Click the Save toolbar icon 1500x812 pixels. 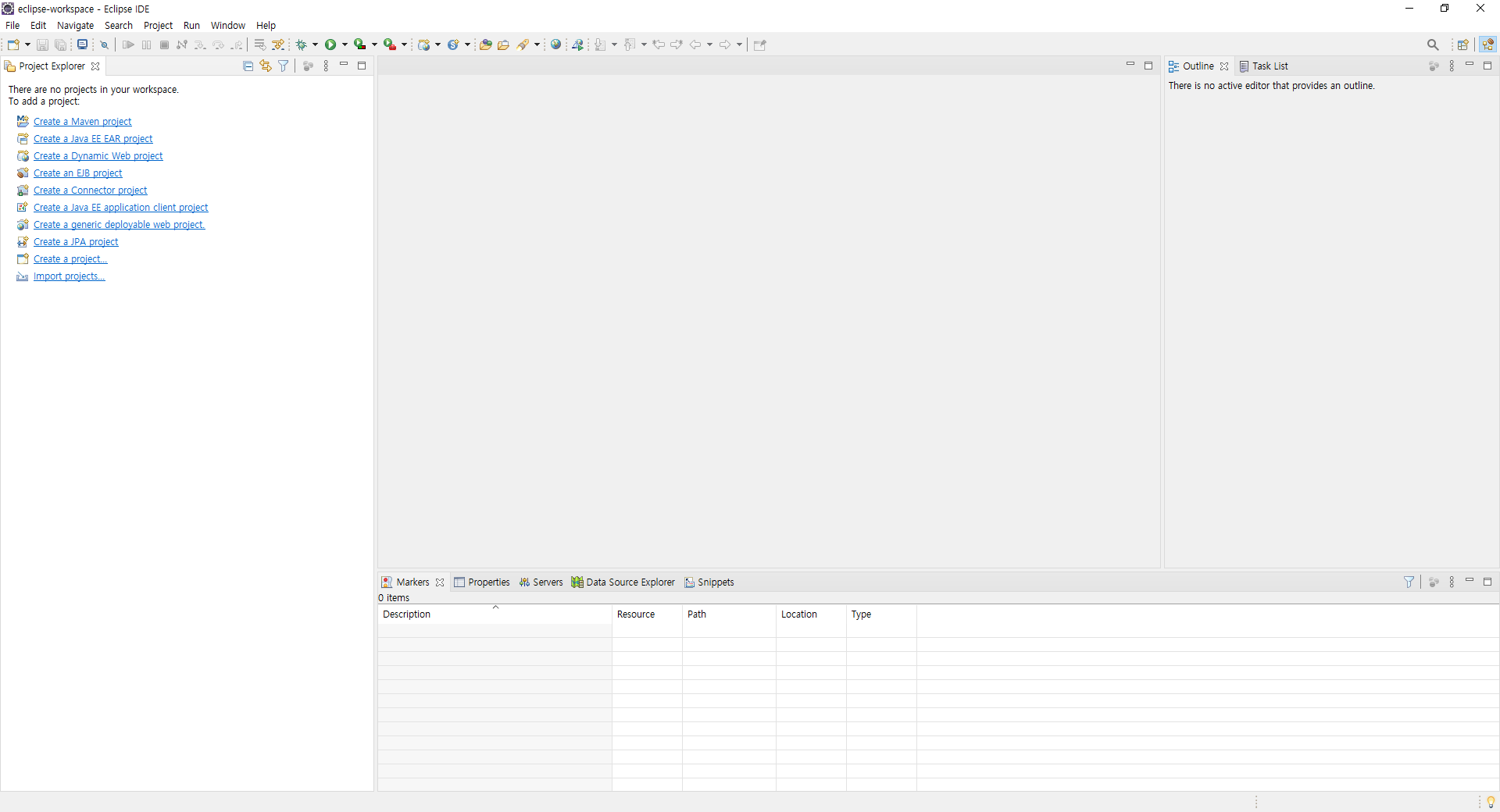42,45
